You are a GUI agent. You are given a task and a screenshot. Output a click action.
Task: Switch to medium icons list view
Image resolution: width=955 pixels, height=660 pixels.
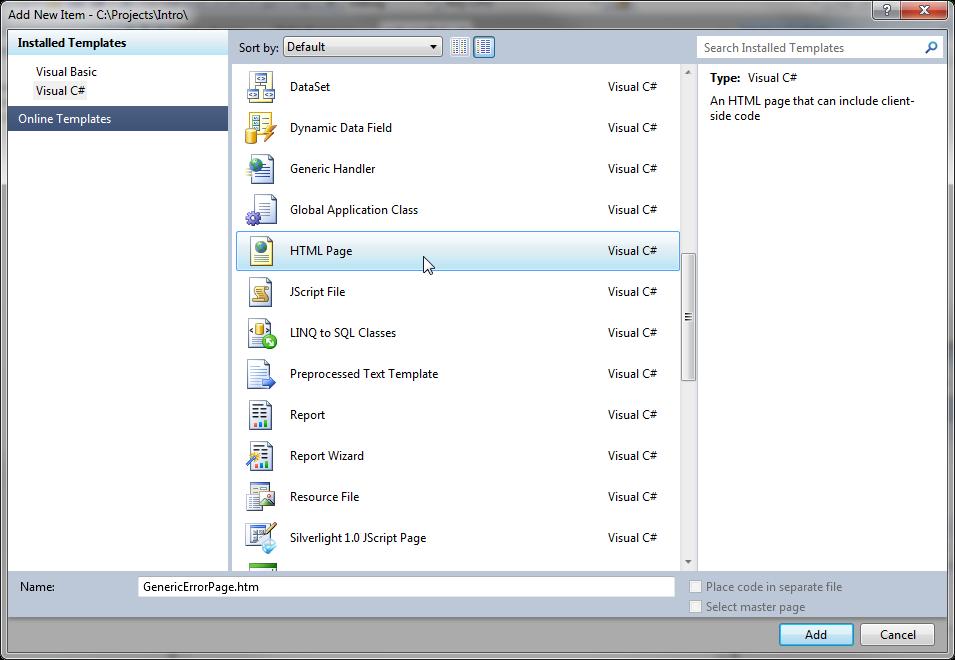coord(484,47)
